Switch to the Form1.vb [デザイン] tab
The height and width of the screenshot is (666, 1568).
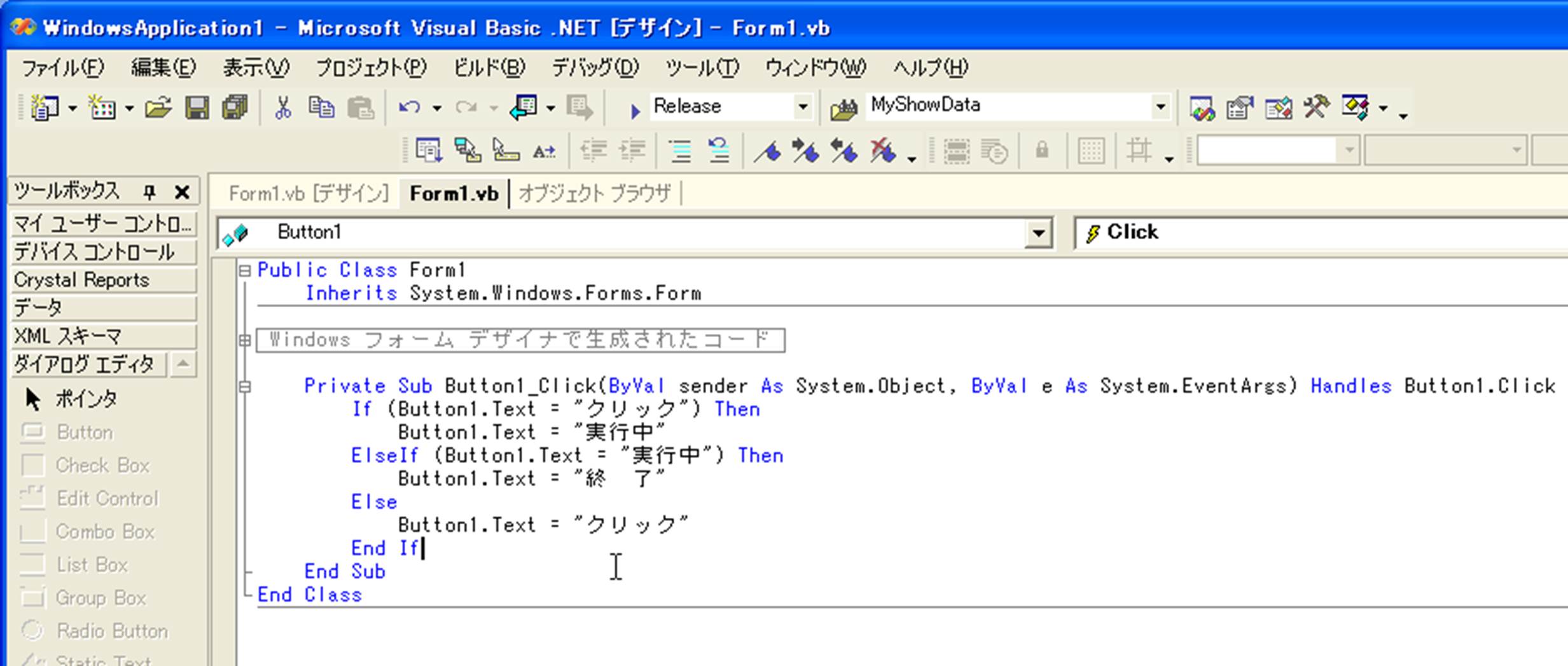coord(309,193)
